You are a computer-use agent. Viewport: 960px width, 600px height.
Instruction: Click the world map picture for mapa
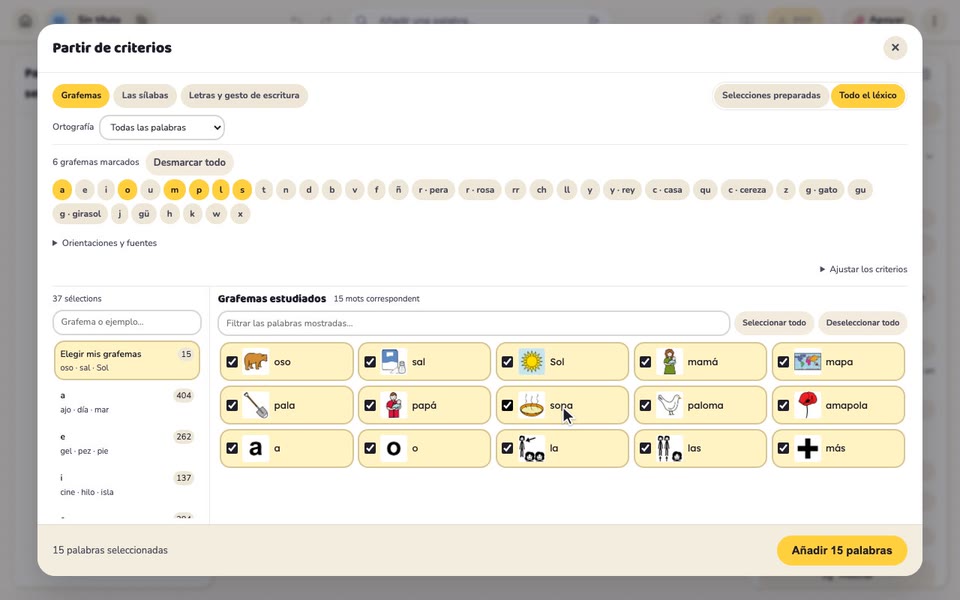[807, 361]
